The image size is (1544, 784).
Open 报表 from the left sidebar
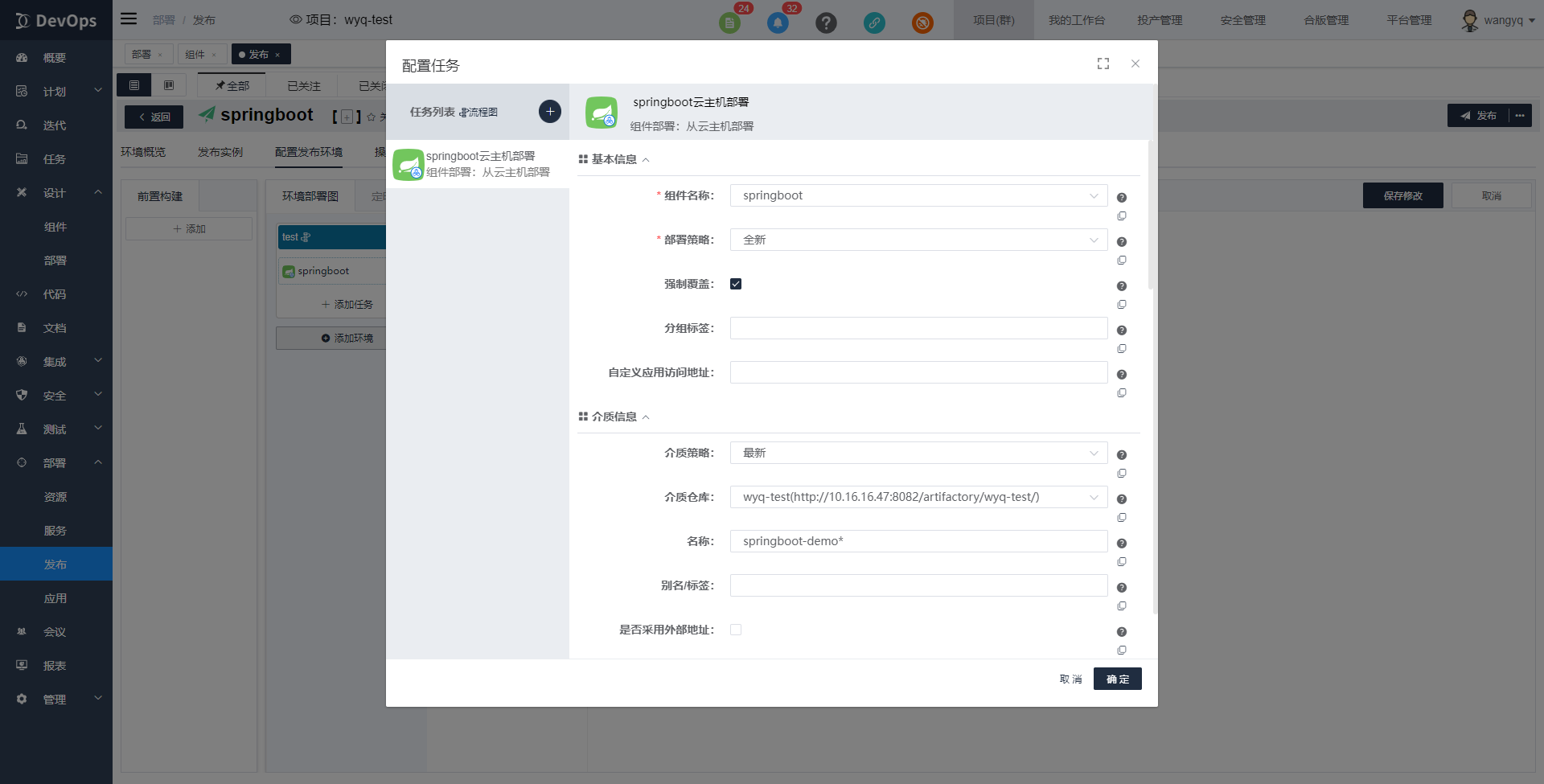[55, 665]
